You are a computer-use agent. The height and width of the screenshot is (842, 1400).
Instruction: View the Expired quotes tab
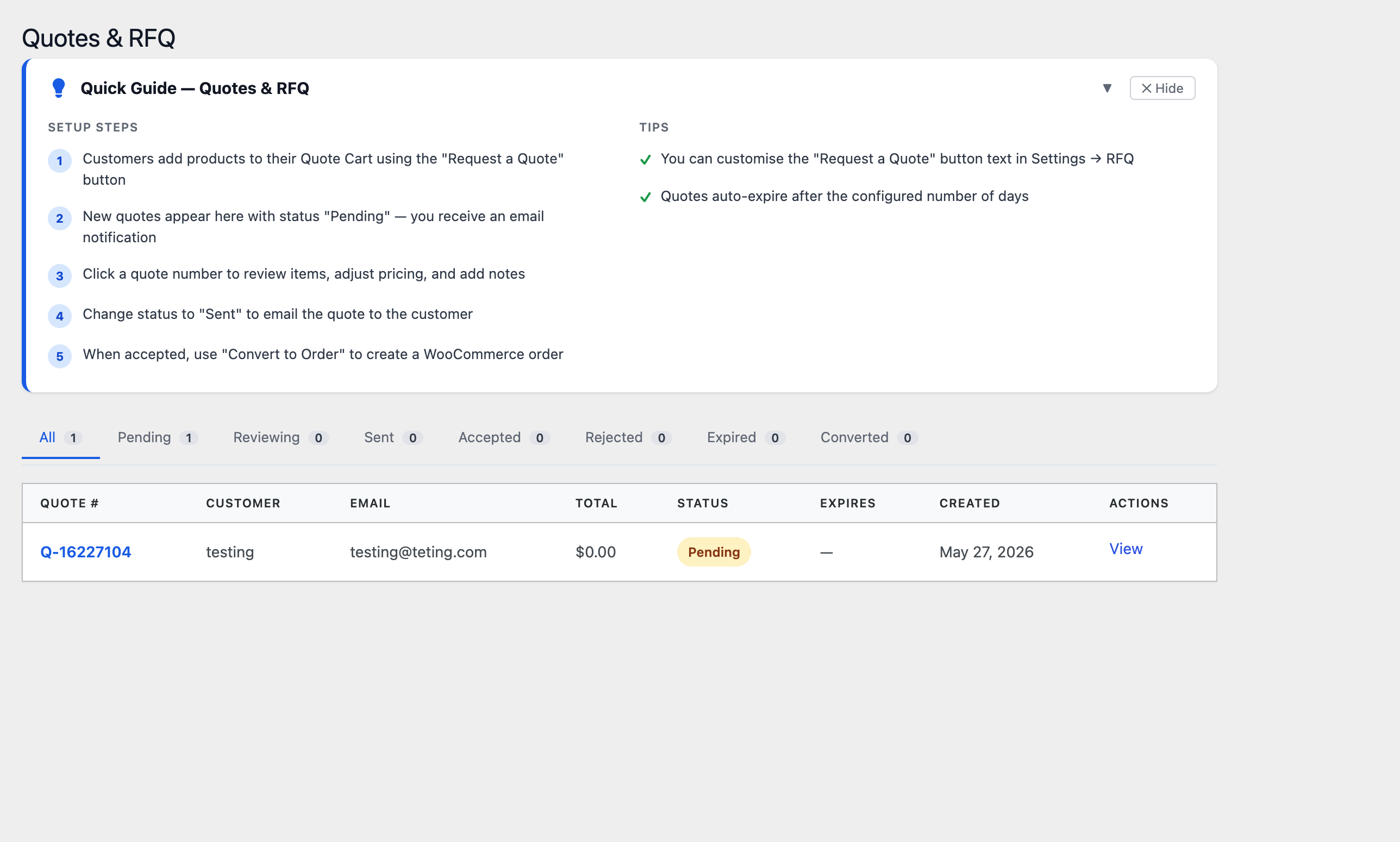tap(746, 437)
